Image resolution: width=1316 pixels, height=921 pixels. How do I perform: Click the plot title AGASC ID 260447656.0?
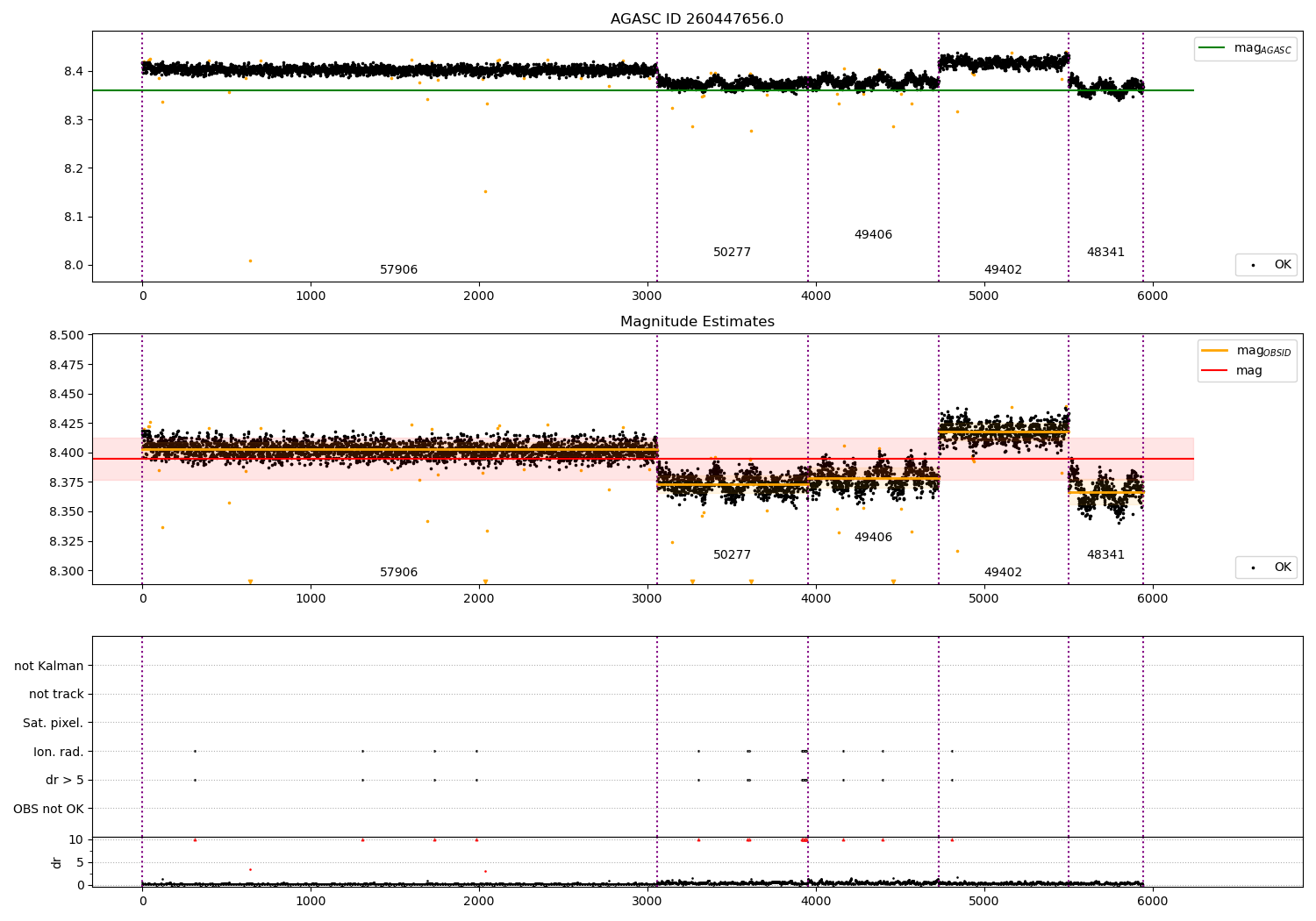(697, 19)
